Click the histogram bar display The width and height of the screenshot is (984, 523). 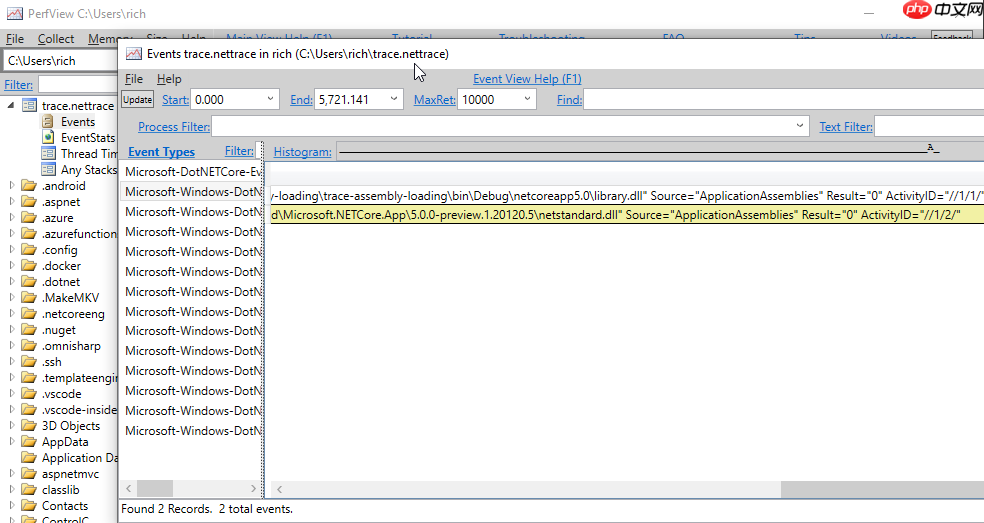click(x=660, y=151)
